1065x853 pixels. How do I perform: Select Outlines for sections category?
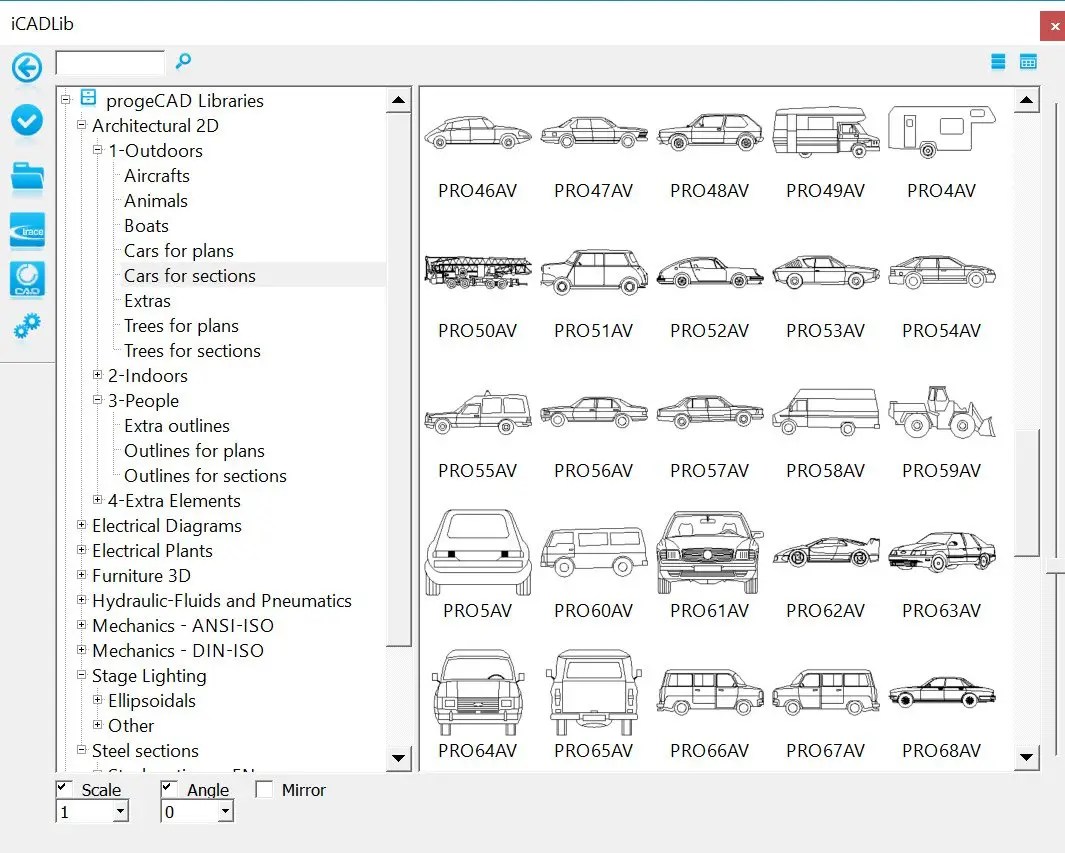[205, 476]
